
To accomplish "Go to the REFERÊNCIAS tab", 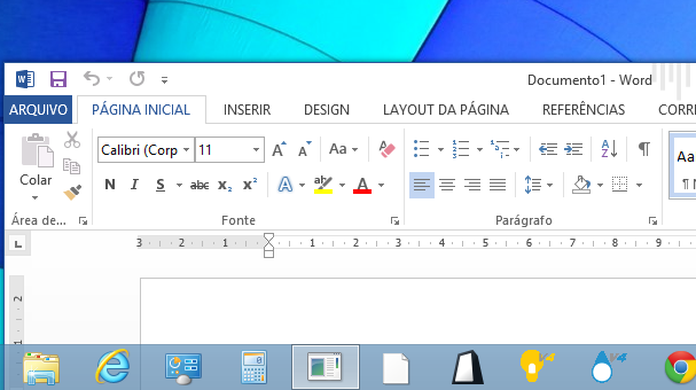I will tap(583, 110).
